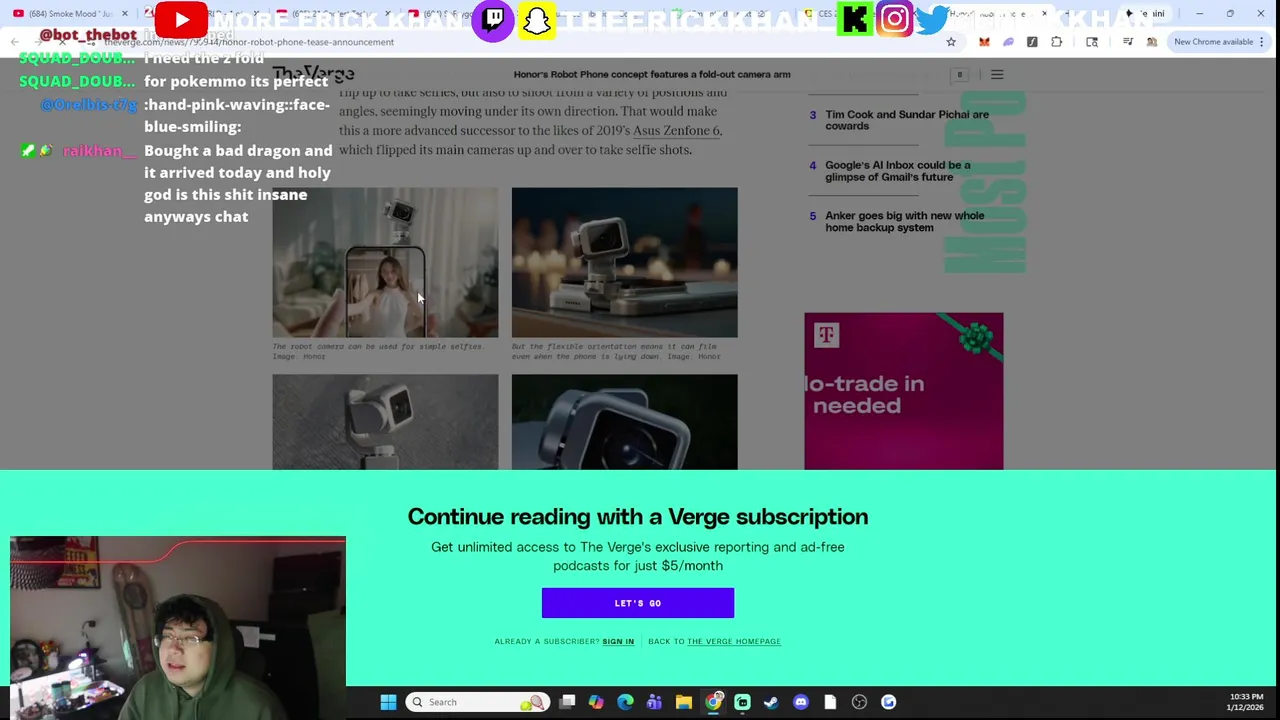This screenshot has height=720, width=1280.
Task: Open Discord from the taskbar
Action: 800,702
